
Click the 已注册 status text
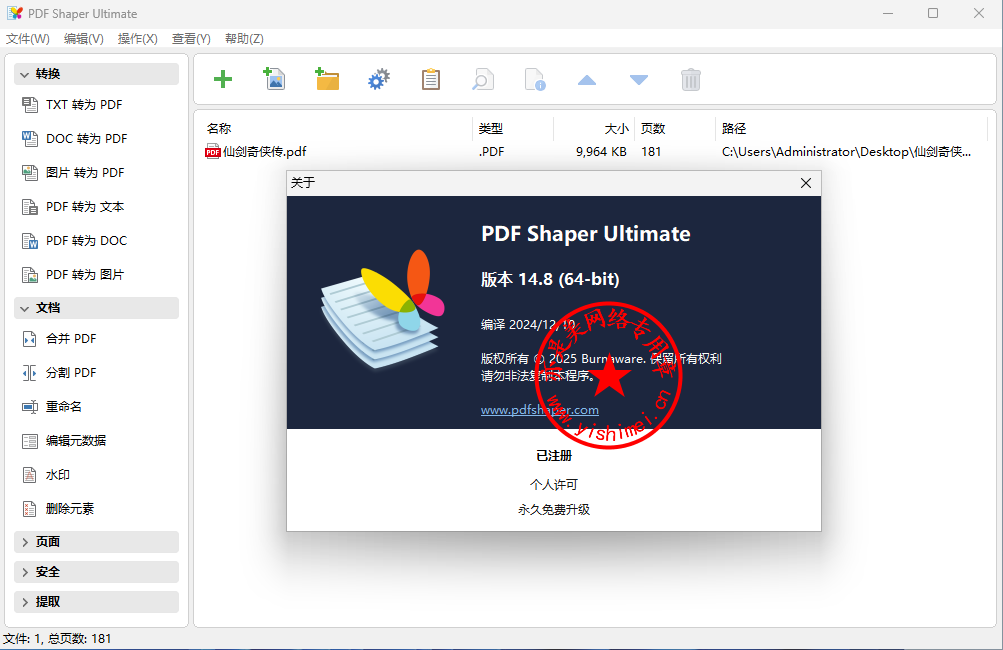pyautogui.click(x=554, y=456)
